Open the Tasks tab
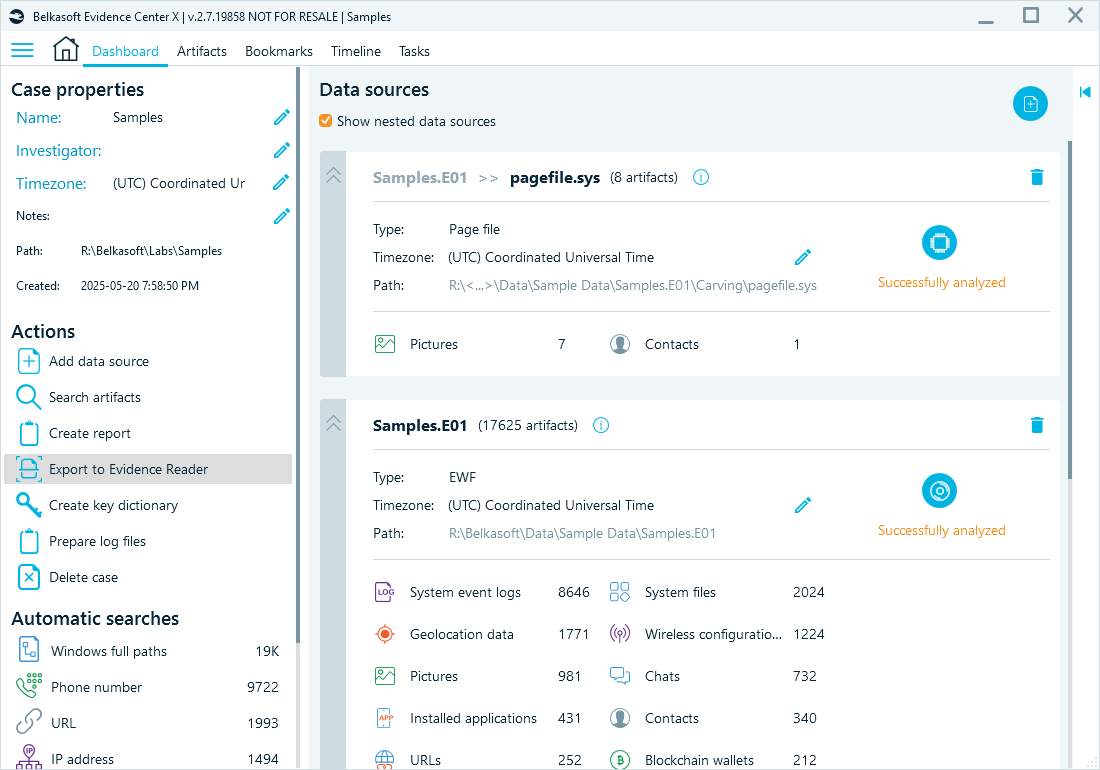The width and height of the screenshot is (1100, 770). [414, 51]
